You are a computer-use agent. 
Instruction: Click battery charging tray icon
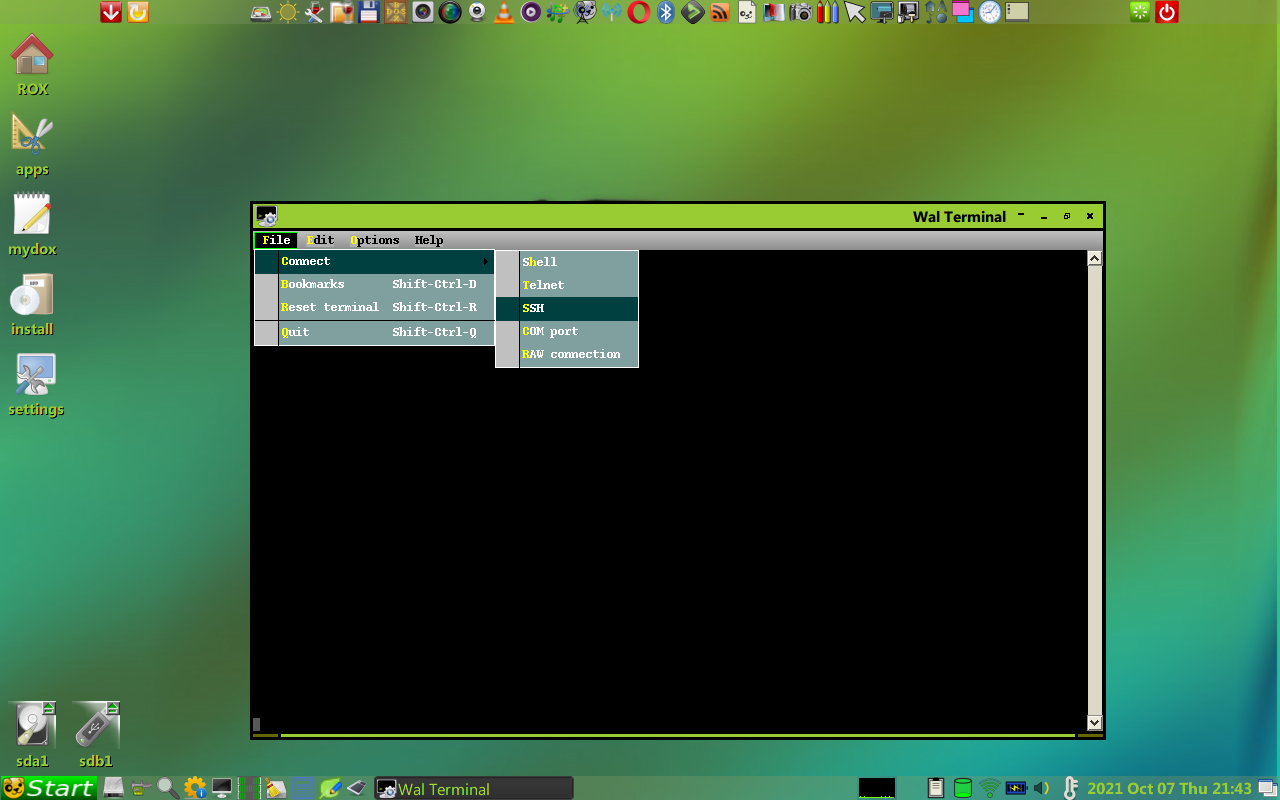click(1016, 788)
